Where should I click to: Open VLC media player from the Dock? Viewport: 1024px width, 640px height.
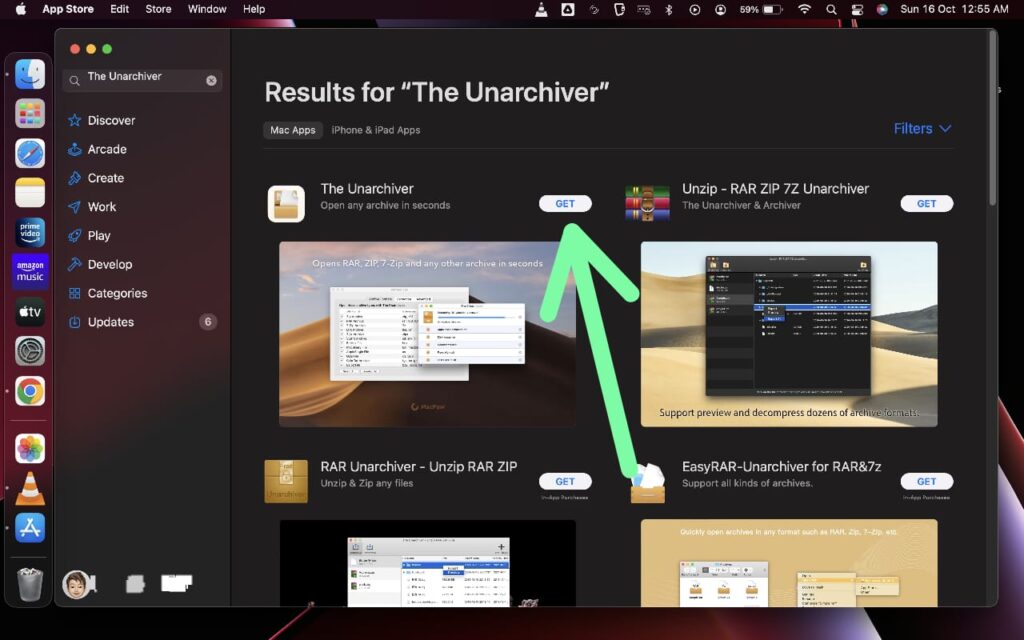(28, 488)
